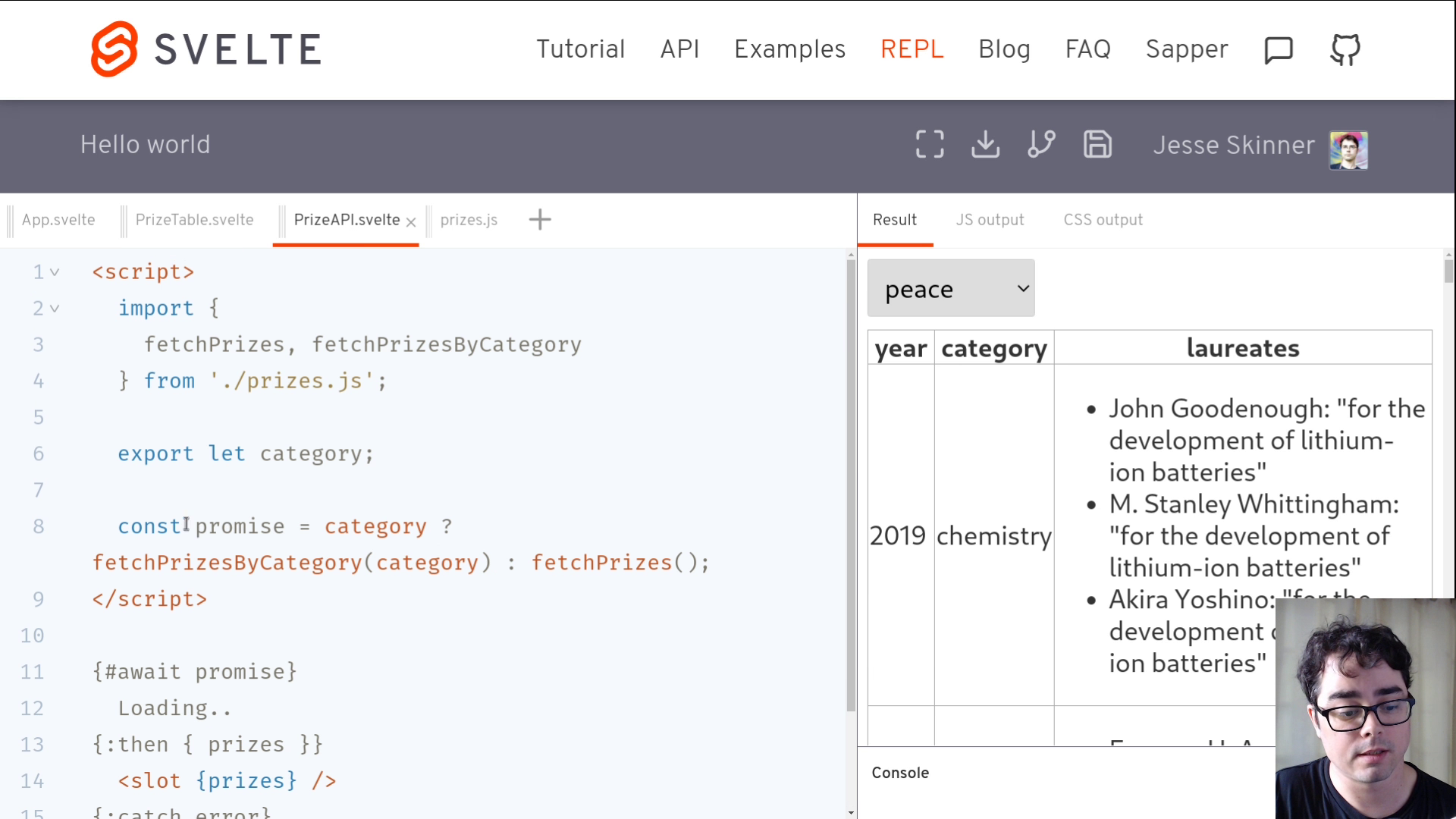The width and height of the screenshot is (1456, 819).
Task: Go to the Examples page
Action: 789,49
